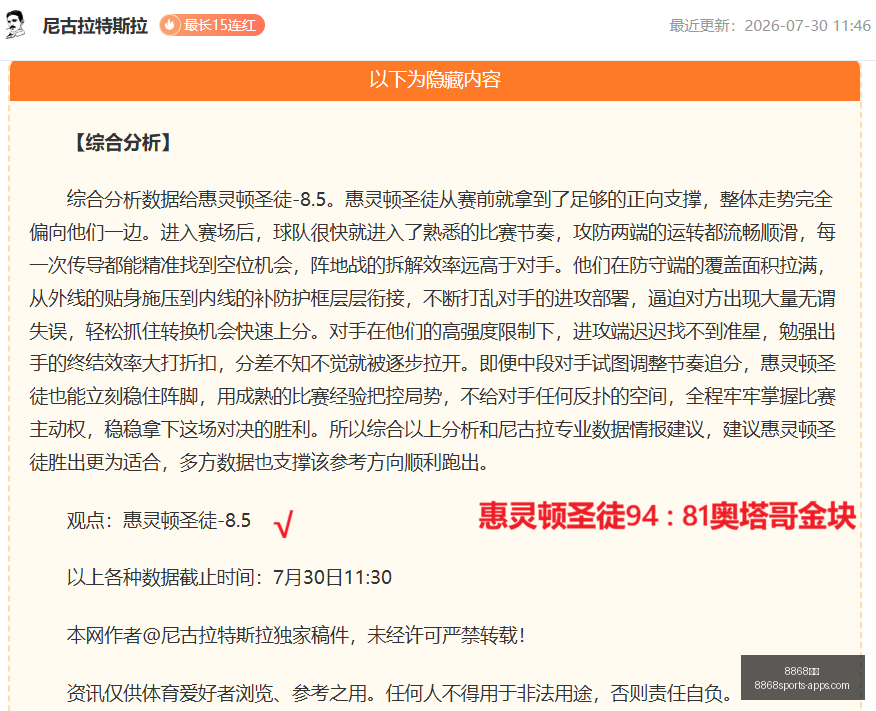Screen dimensions: 876x711
Task: Open the author name 尼古拉特斯拉
Action: pos(95,26)
